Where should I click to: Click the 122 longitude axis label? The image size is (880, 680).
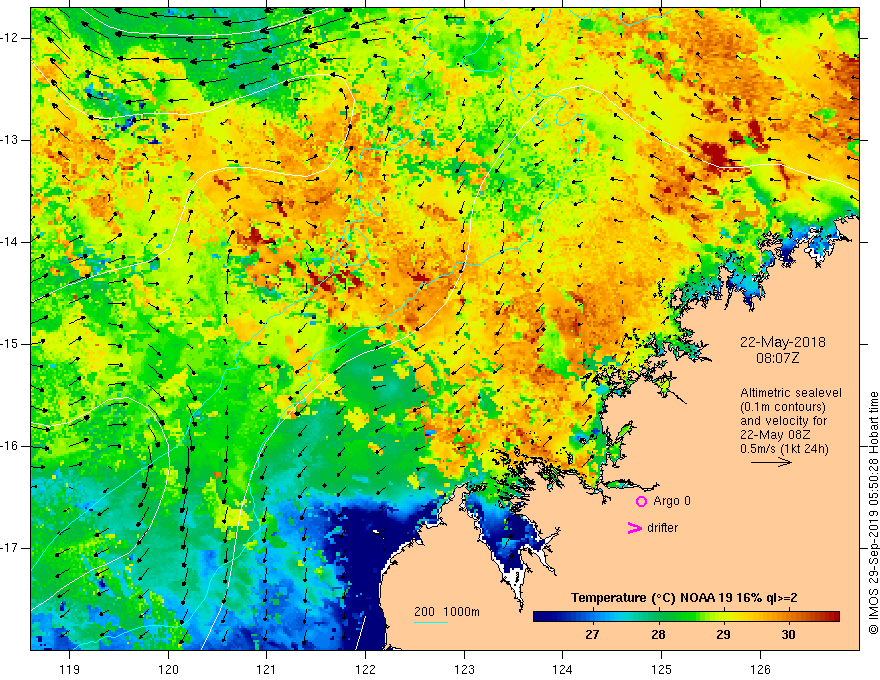[365, 669]
